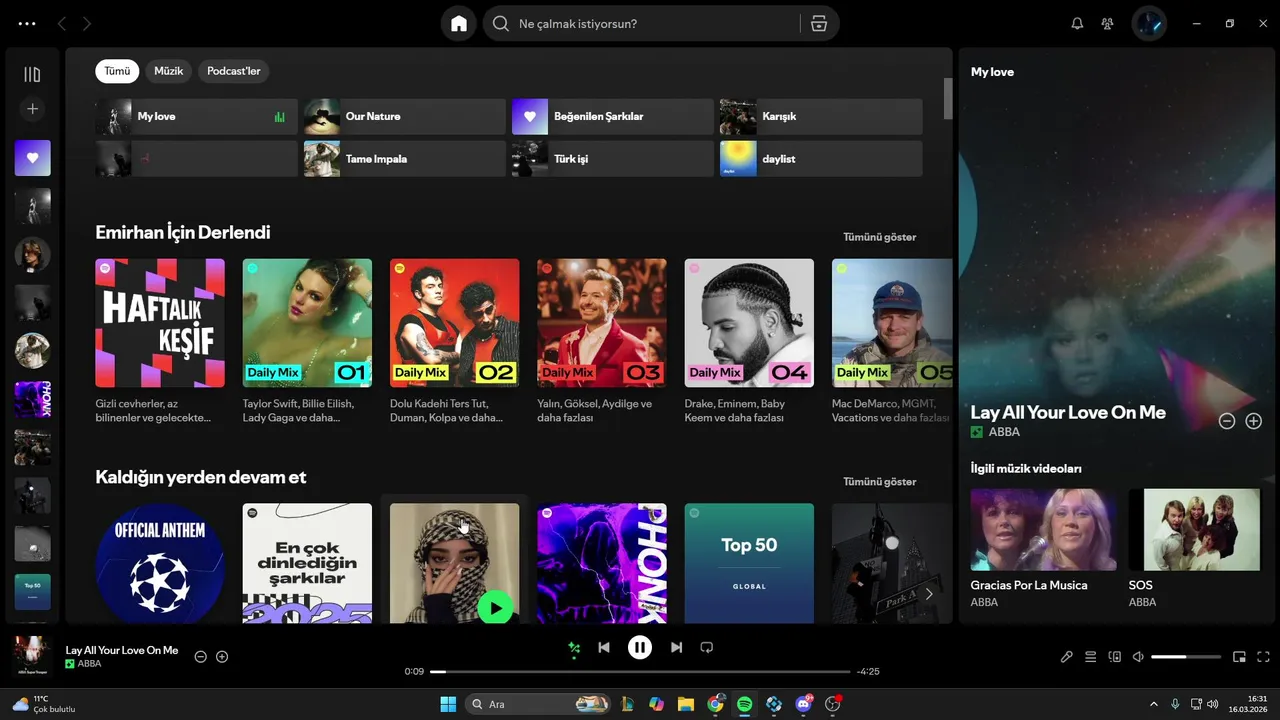Toggle the lyrics microphone icon

(x=1067, y=657)
